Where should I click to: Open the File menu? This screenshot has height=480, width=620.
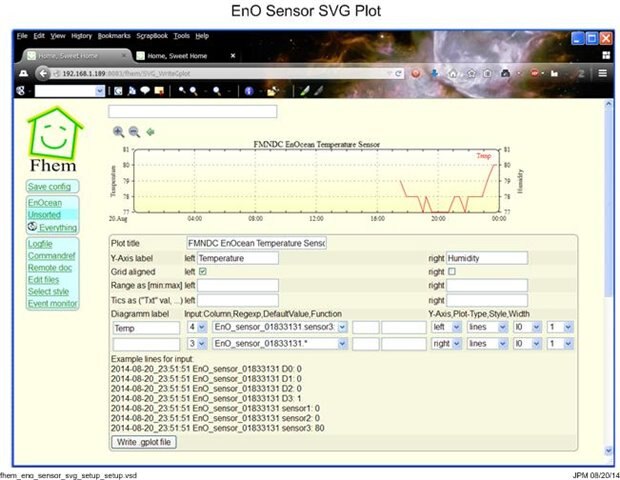point(22,36)
